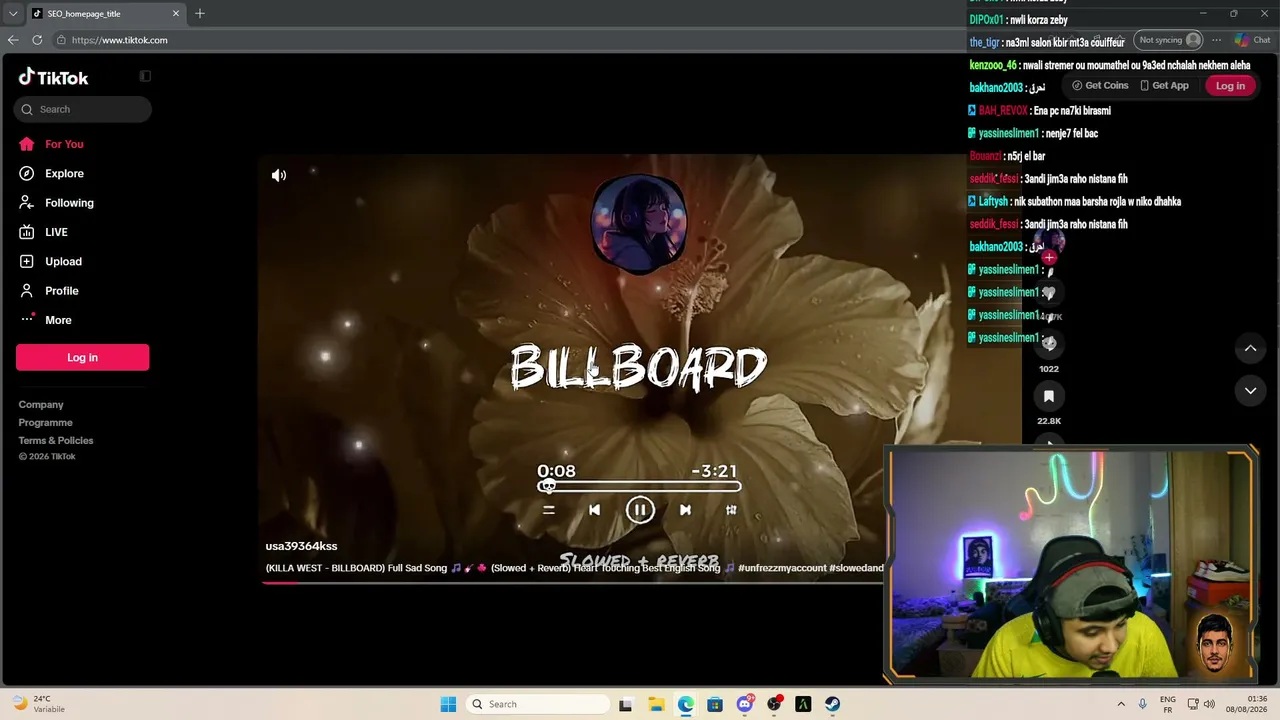1280x720 pixels.
Task: Click the browser back arrow
Action: pos(13,40)
